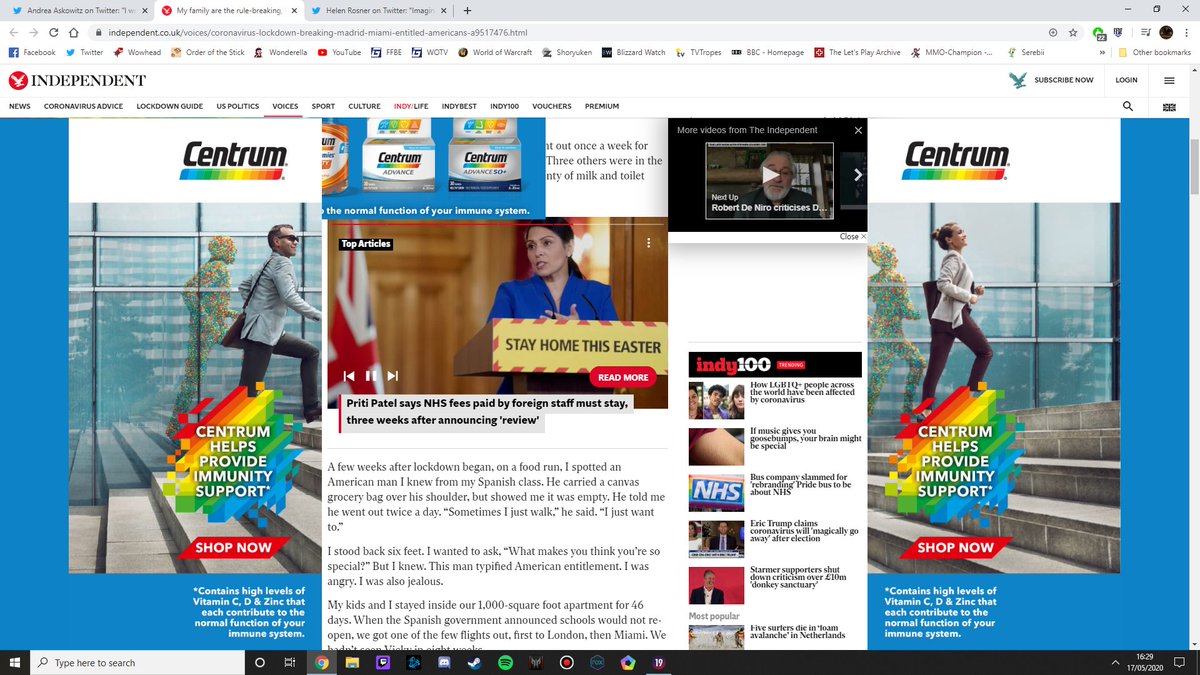Open Twitch from the taskbar
1200x675 pixels.
[382, 662]
